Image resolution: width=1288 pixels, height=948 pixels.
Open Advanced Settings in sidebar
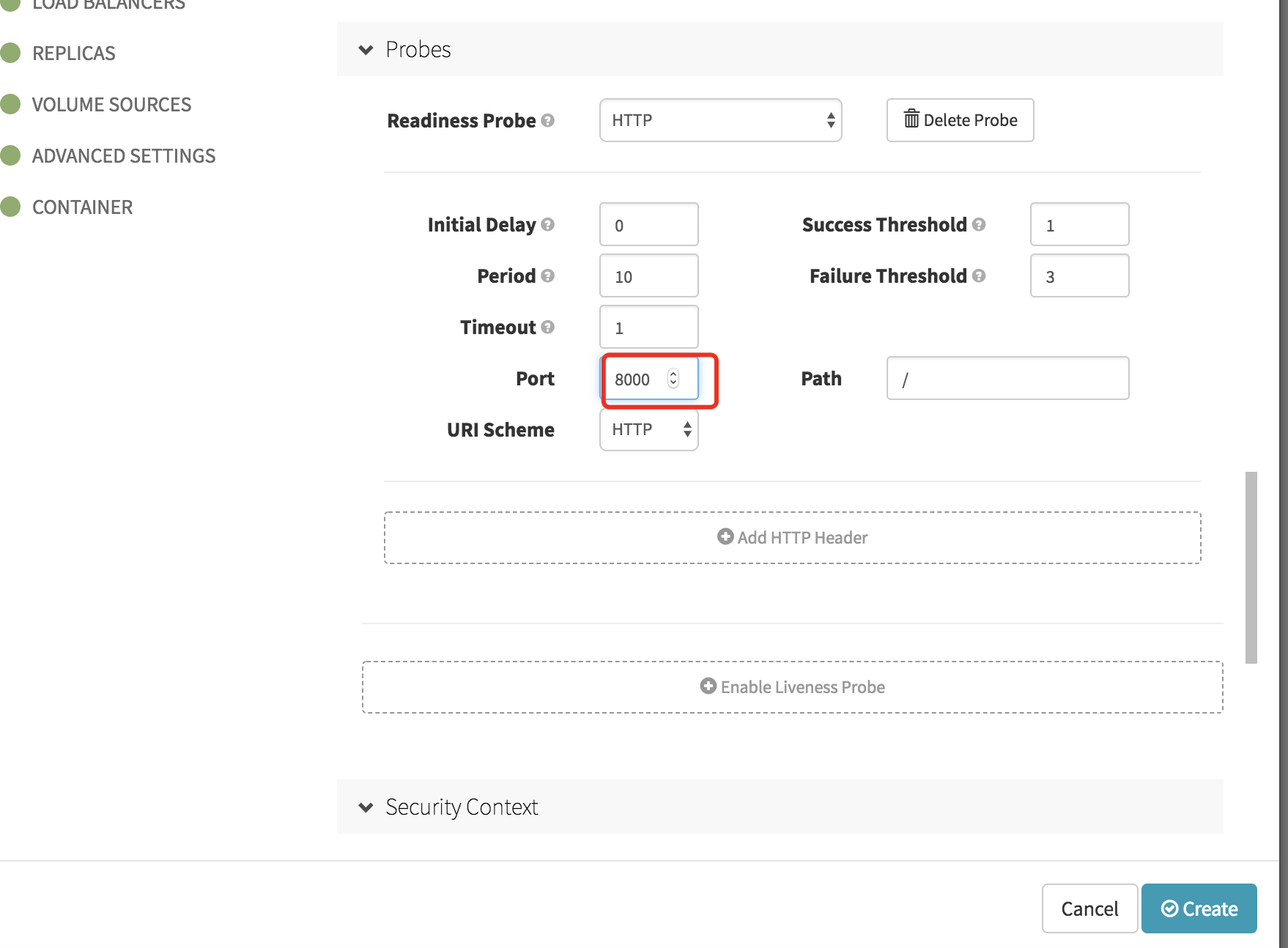click(123, 156)
